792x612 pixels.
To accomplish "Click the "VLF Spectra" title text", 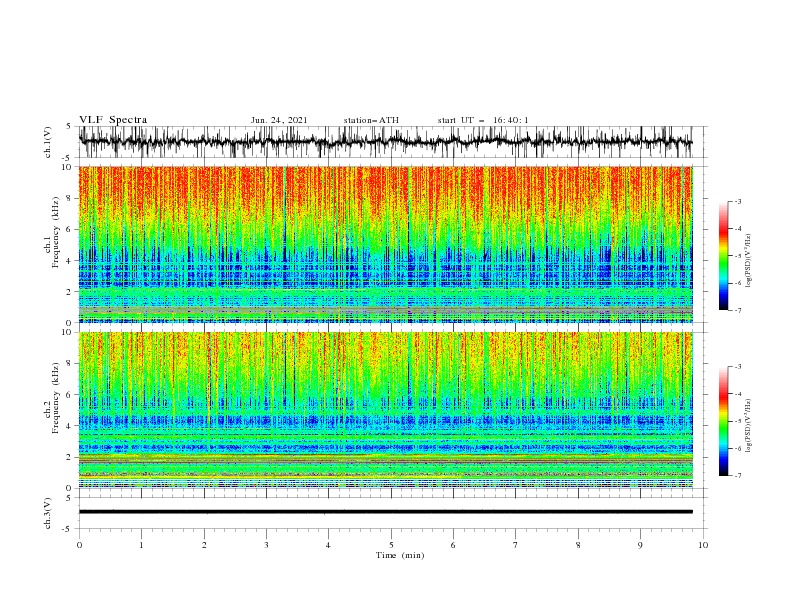I will [113, 120].
